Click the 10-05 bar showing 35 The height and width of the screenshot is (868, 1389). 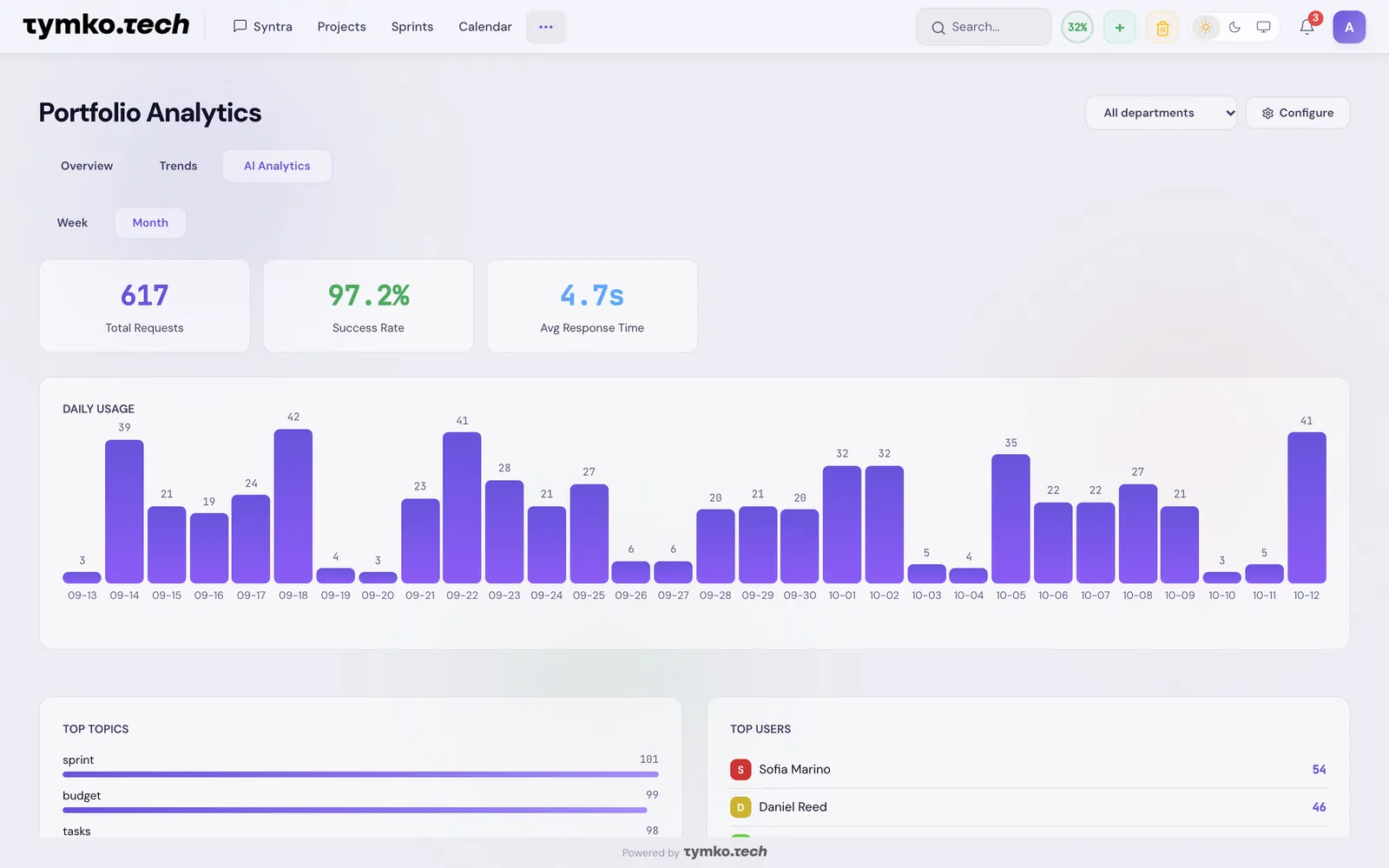(1010, 519)
